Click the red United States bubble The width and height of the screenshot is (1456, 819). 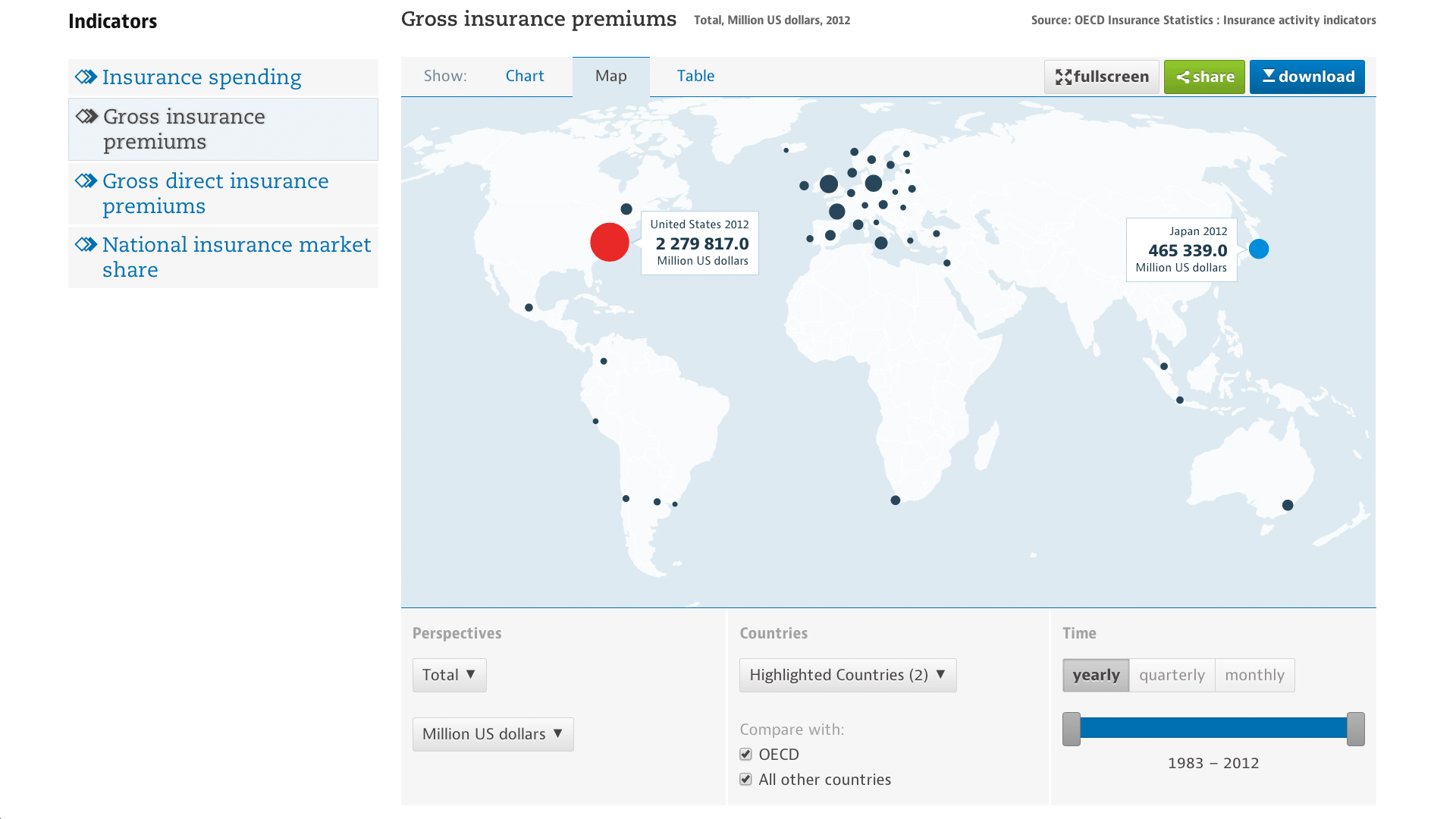610,243
